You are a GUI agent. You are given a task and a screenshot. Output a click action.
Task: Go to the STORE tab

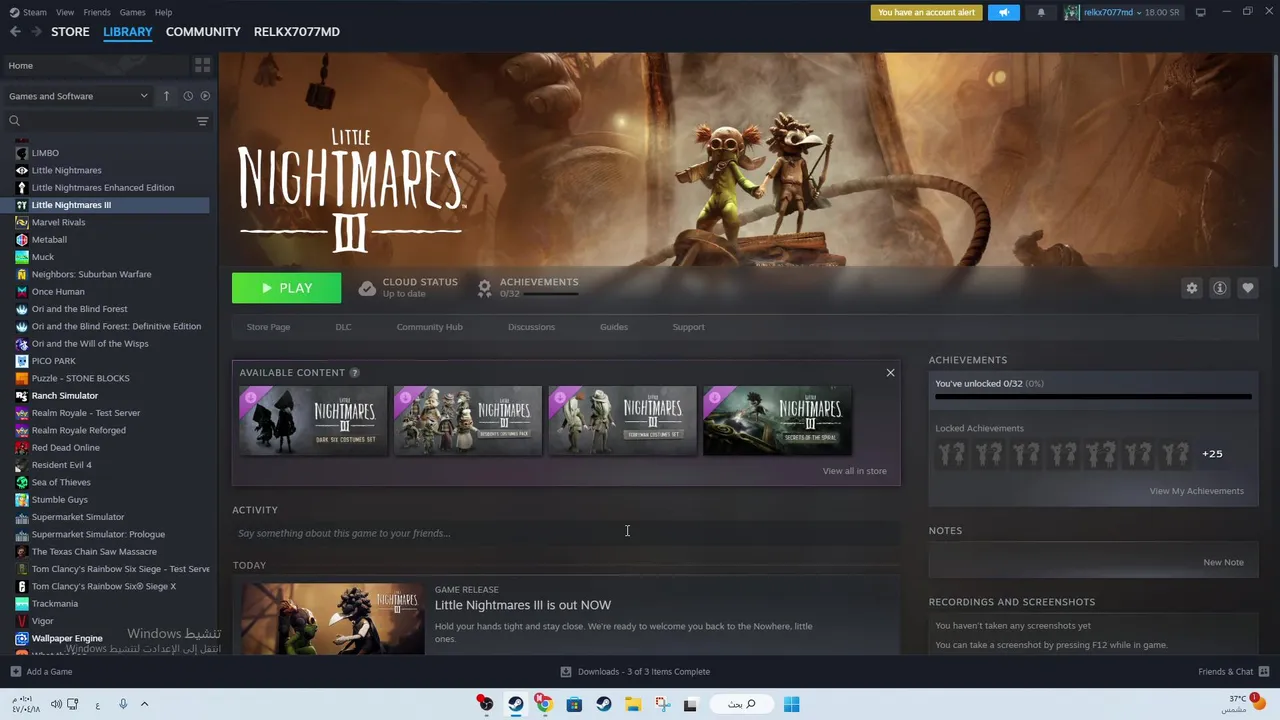[x=70, y=32]
